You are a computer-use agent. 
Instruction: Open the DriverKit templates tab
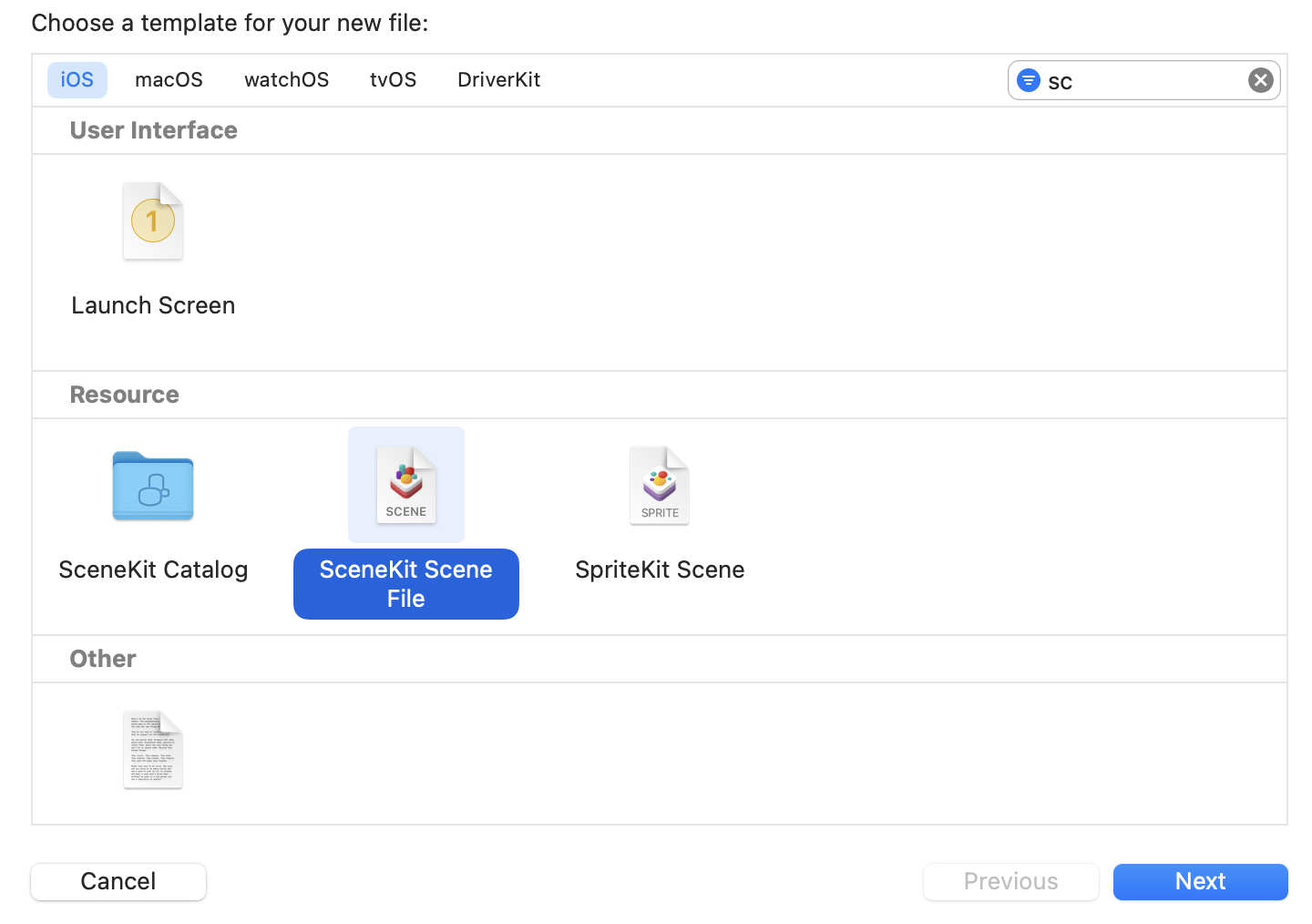click(498, 80)
